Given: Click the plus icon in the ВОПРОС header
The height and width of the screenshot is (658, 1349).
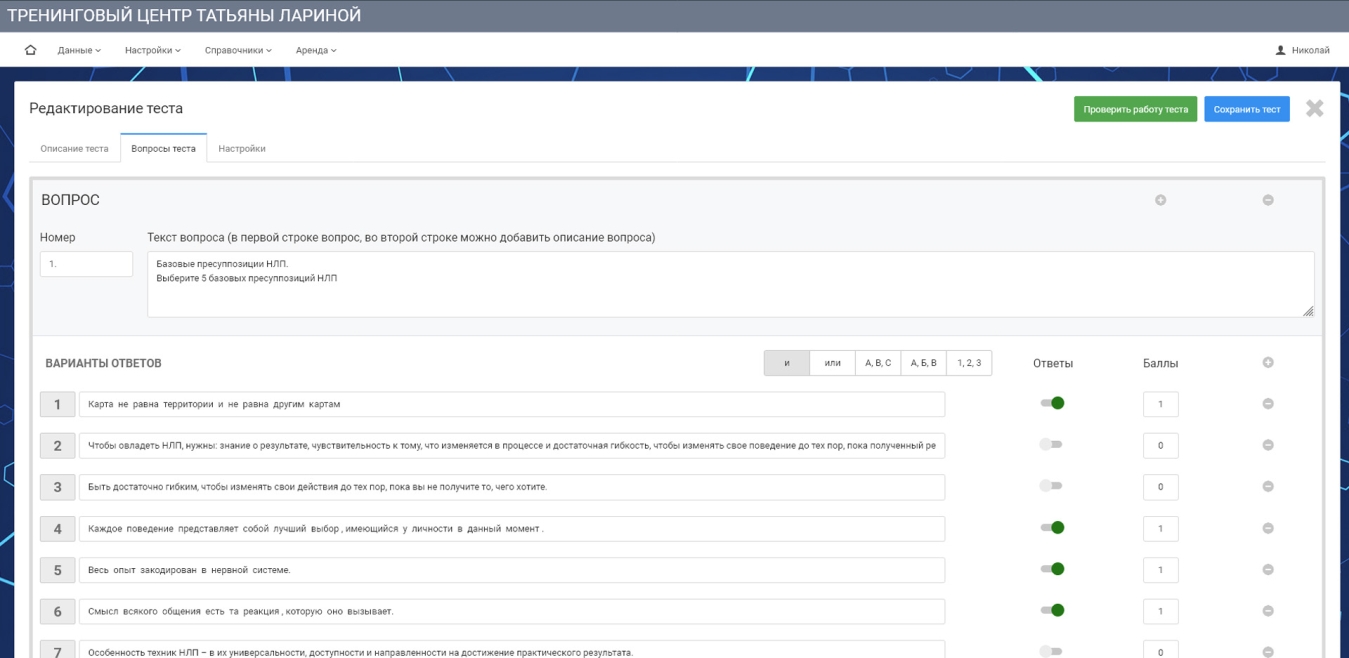Looking at the screenshot, I should click(x=1160, y=200).
